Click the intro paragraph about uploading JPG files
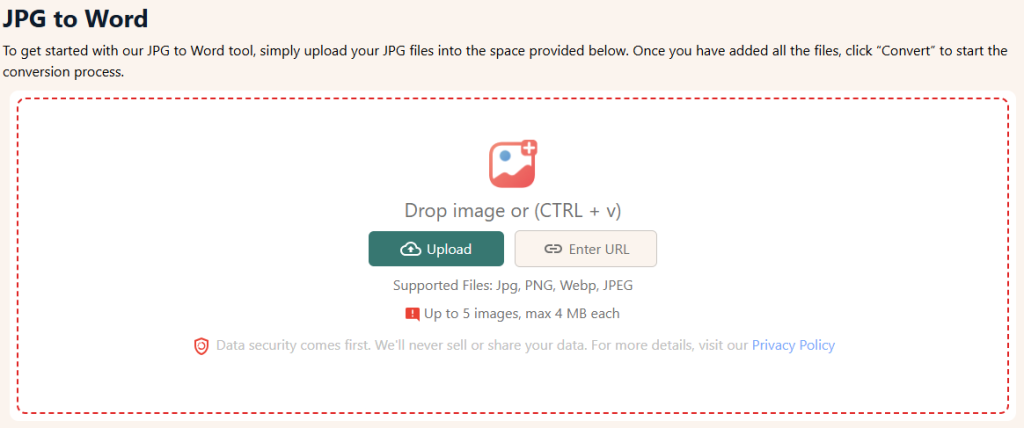 click(505, 61)
